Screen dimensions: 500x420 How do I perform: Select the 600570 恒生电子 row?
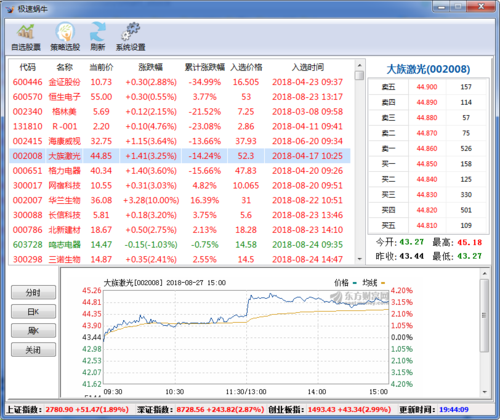[x=180, y=97]
